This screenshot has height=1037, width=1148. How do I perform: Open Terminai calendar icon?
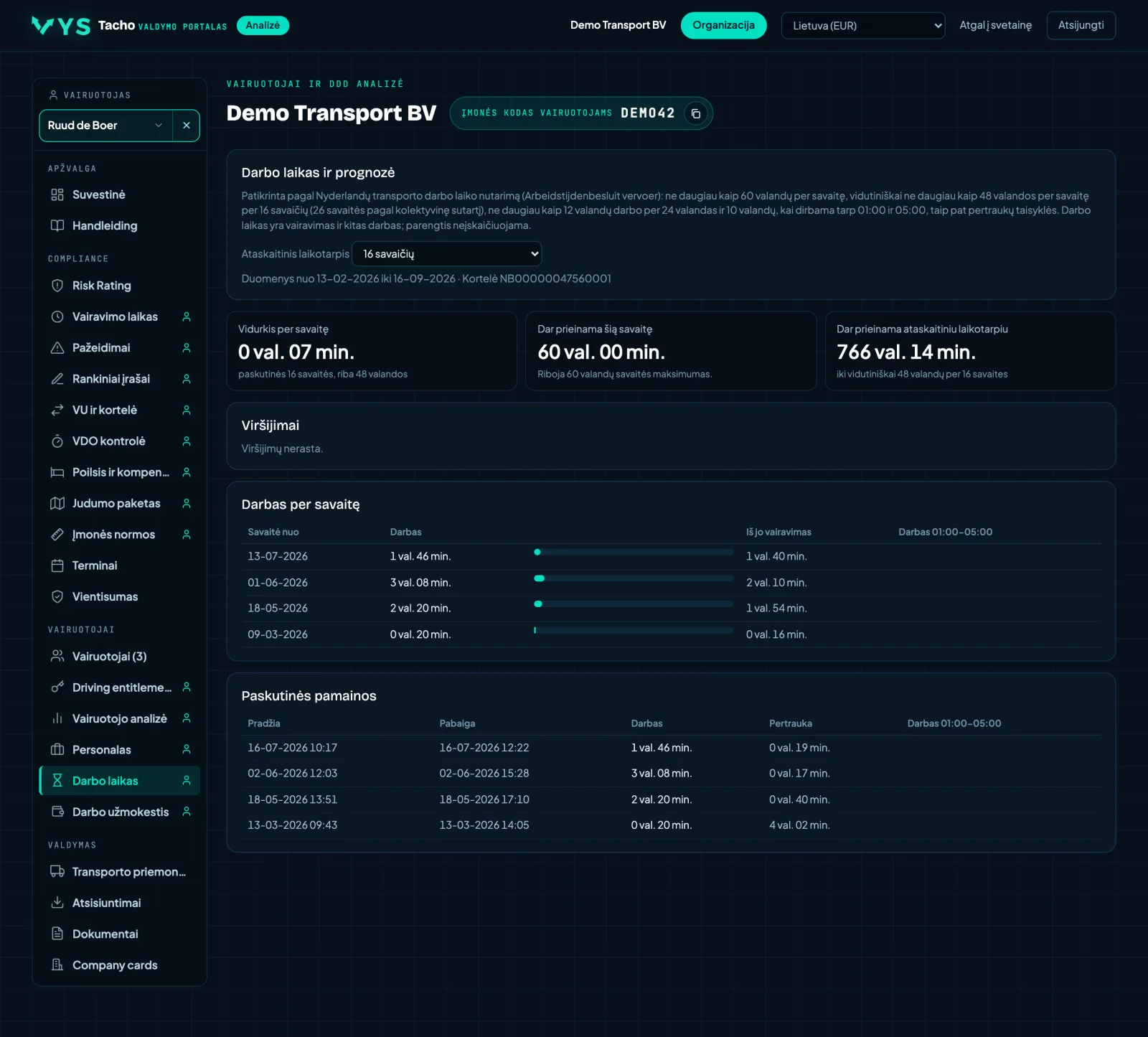click(57, 566)
